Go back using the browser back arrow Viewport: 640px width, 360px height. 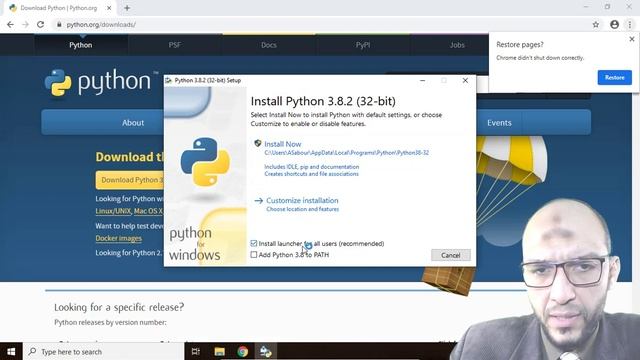[10, 24]
